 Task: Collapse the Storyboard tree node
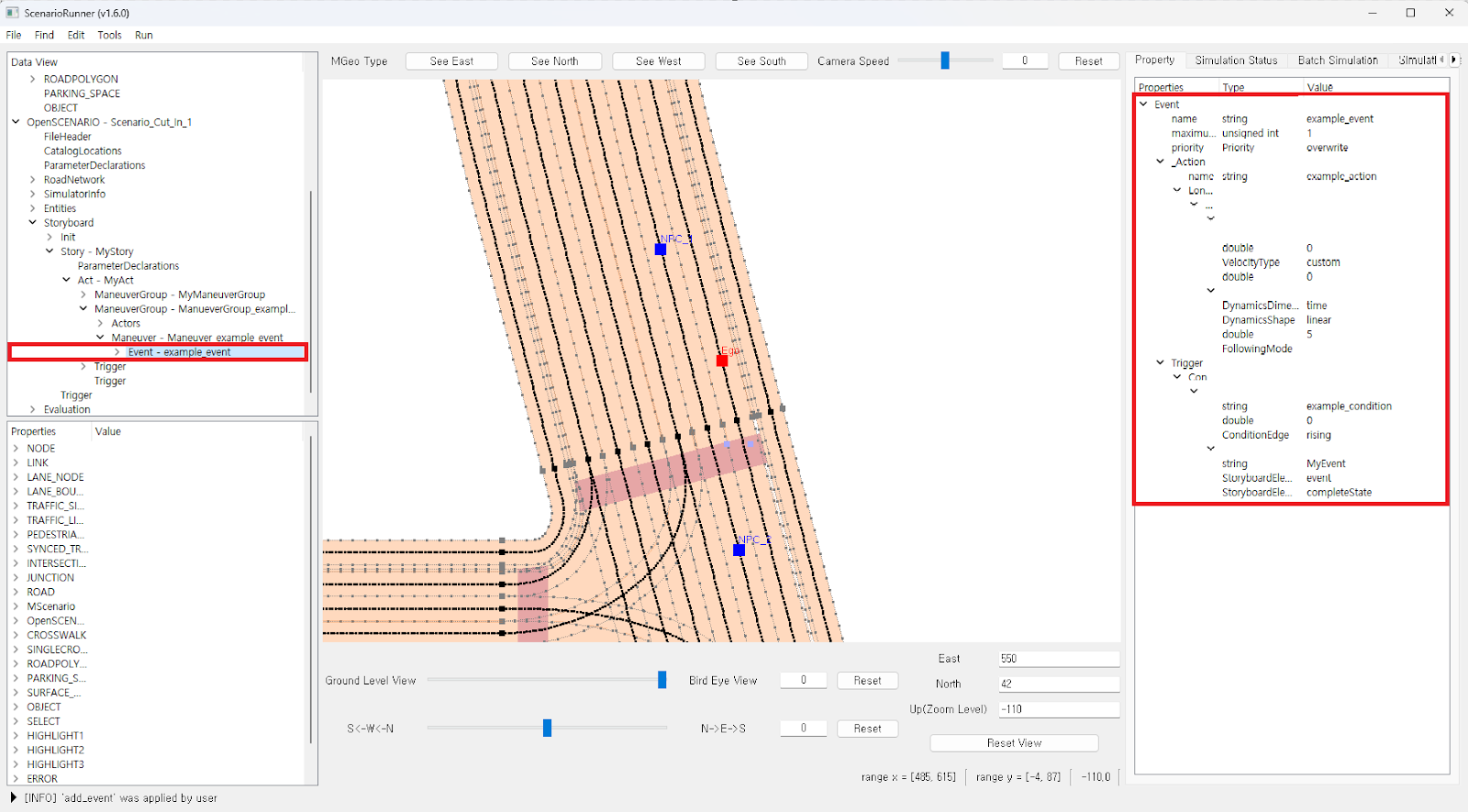pos(33,223)
